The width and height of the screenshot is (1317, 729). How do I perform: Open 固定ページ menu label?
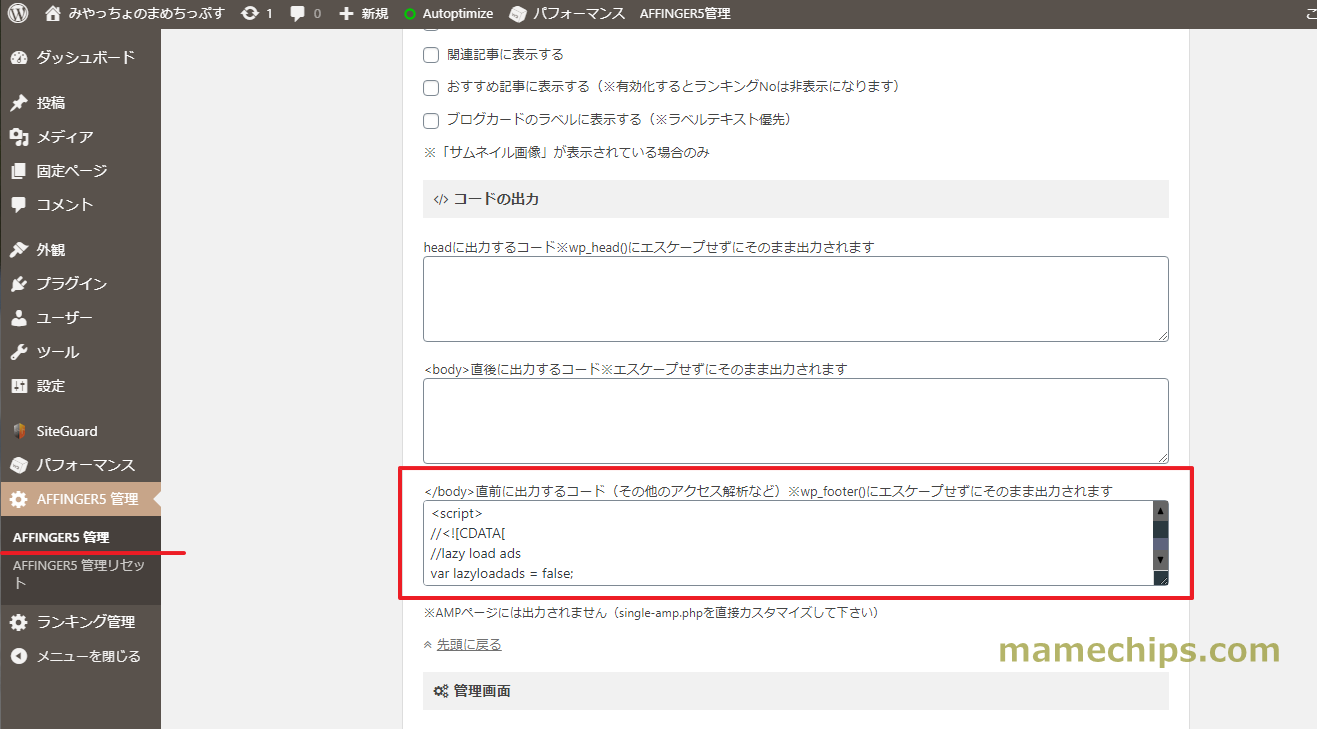(x=72, y=171)
